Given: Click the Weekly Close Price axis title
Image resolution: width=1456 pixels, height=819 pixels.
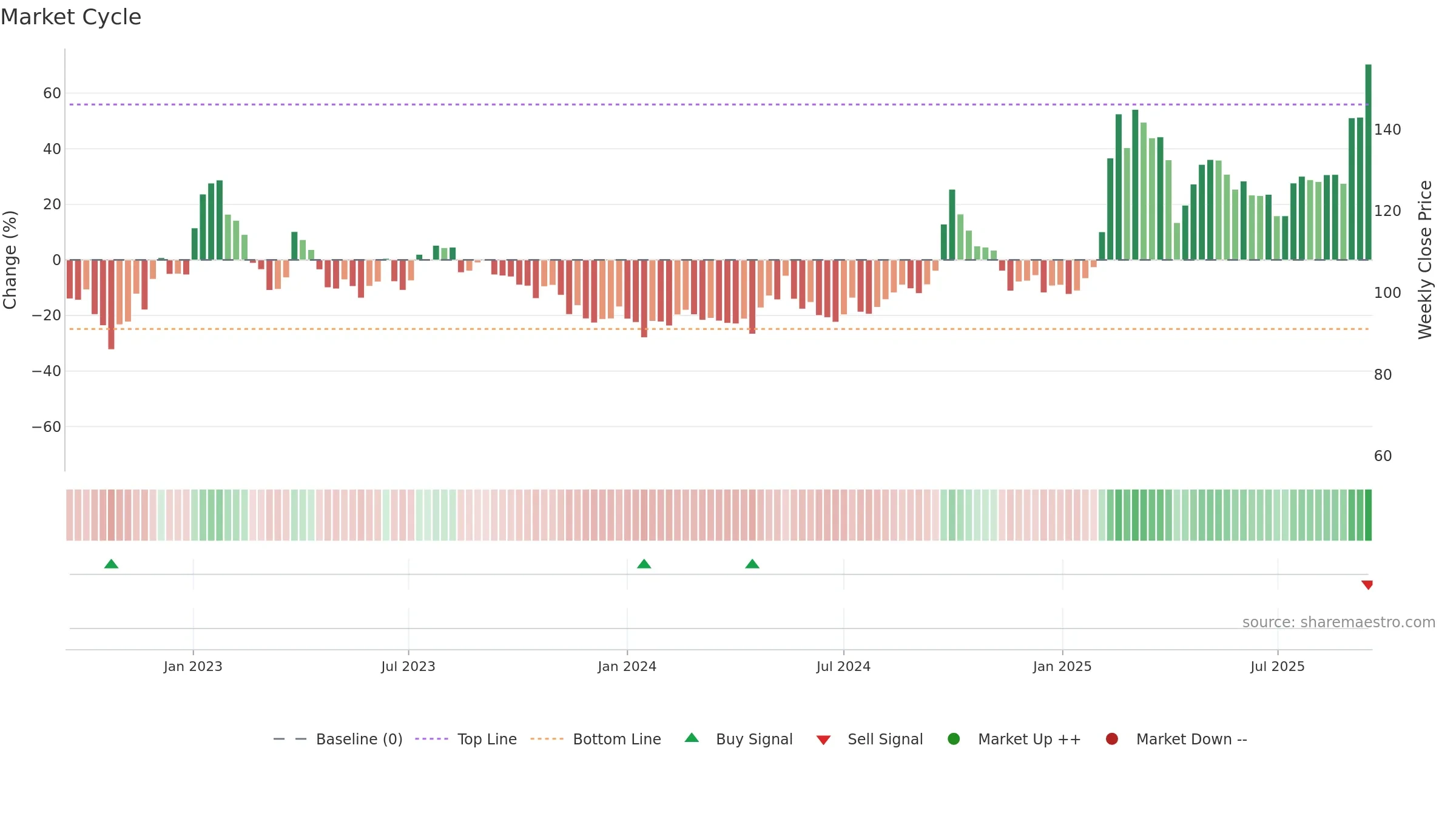Looking at the screenshot, I should coord(1425,260).
